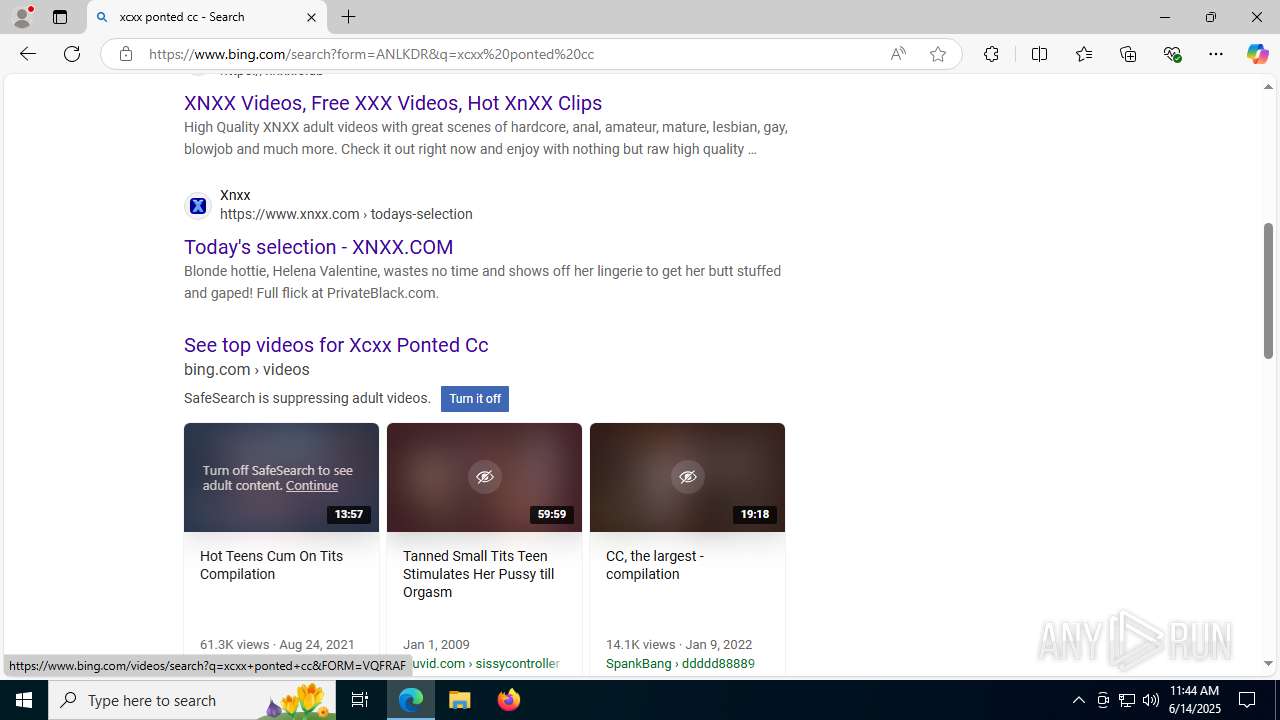Open 'CC, the largest - compilation' video title
The image size is (1280, 720).
click(x=655, y=565)
